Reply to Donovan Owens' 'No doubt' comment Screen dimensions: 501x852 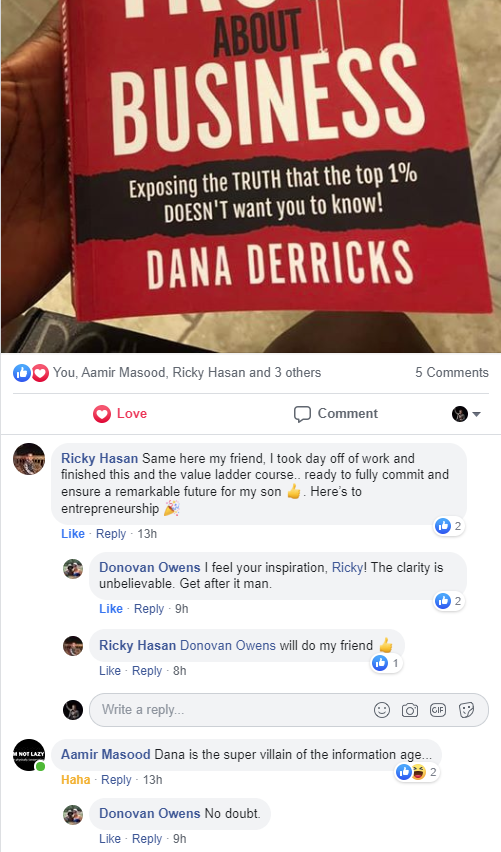point(147,838)
